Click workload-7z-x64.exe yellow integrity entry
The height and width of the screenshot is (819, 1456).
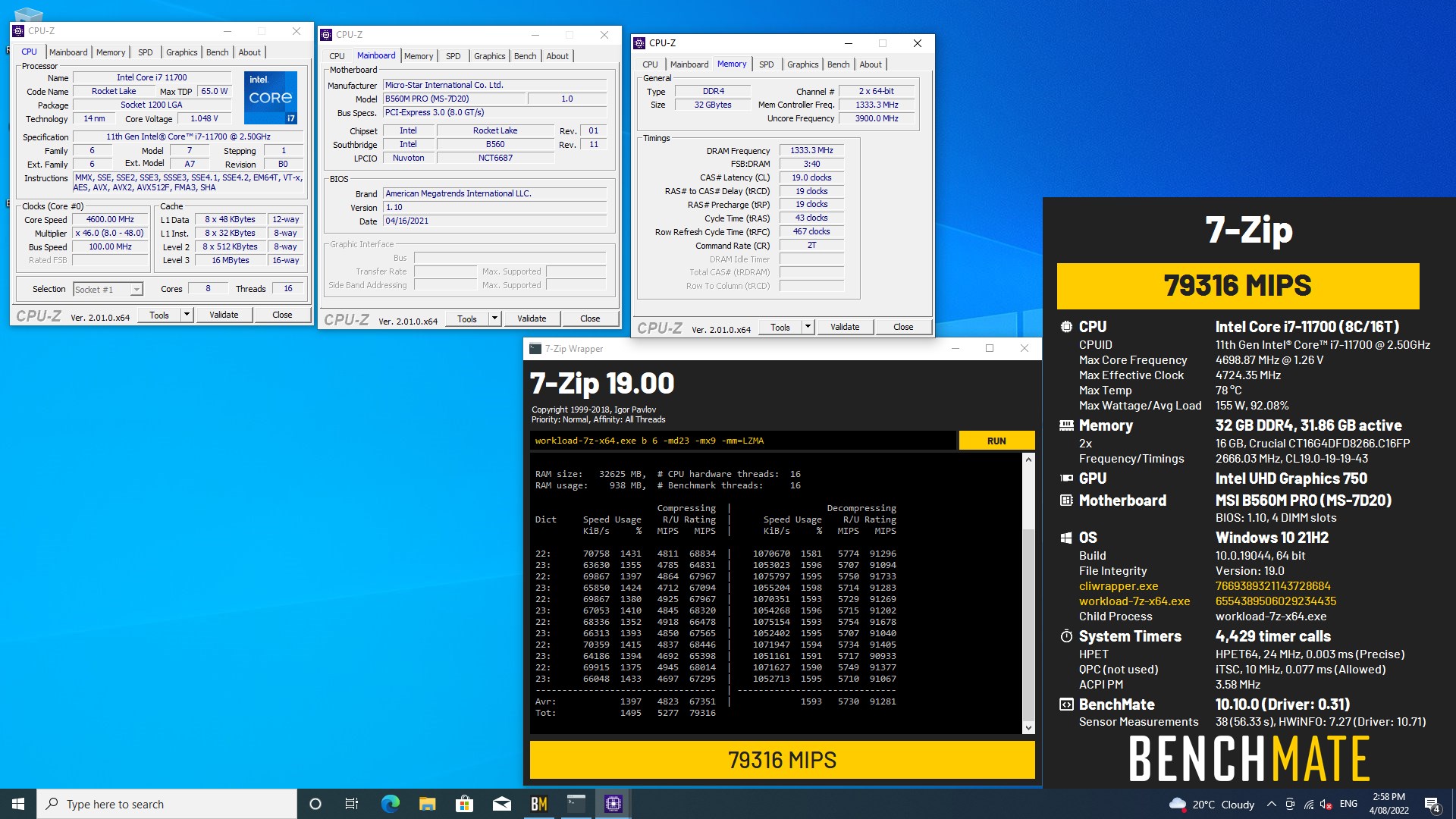1134,601
